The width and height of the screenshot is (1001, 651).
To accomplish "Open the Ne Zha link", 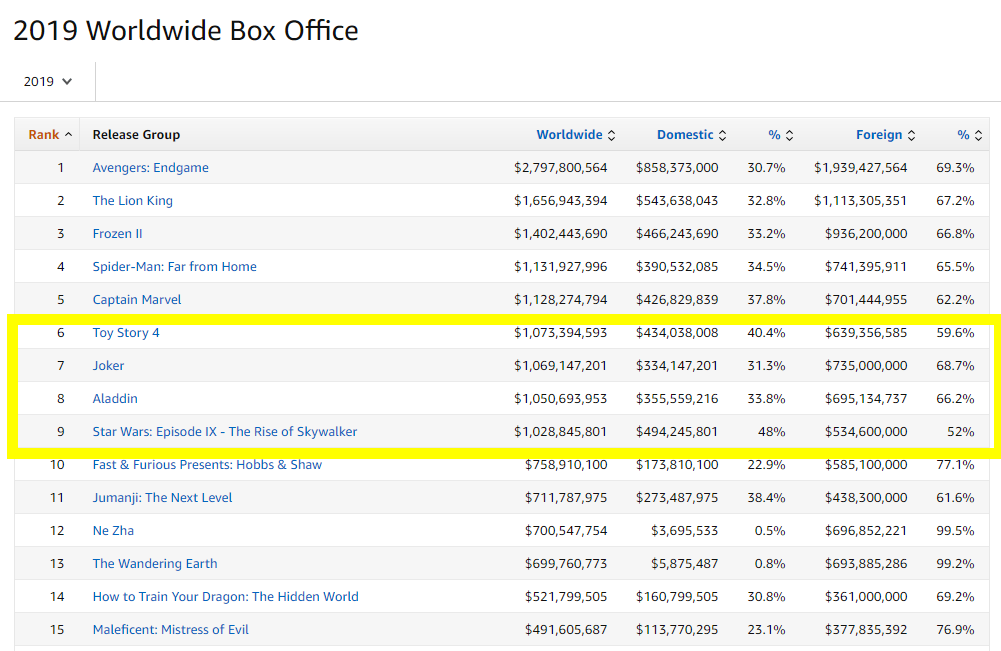I will 113,530.
